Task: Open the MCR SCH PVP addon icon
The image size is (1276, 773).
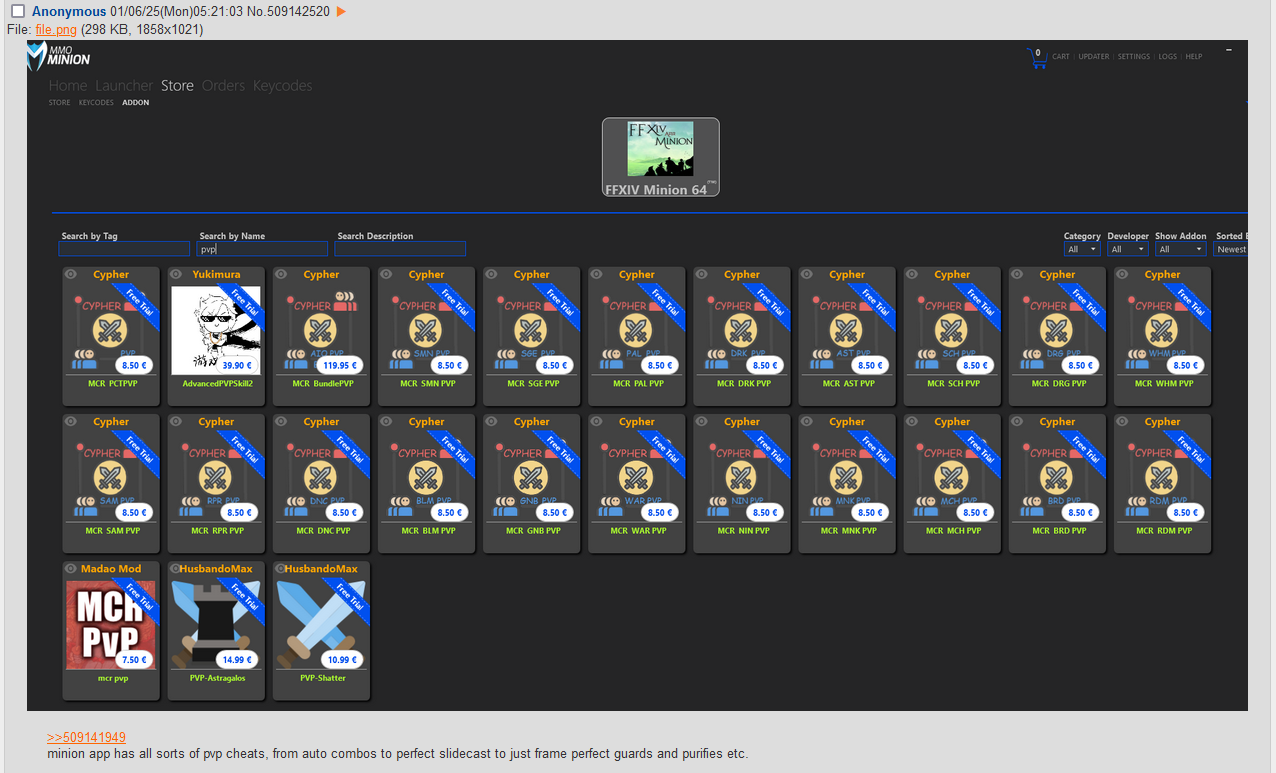Action: coord(951,331)
